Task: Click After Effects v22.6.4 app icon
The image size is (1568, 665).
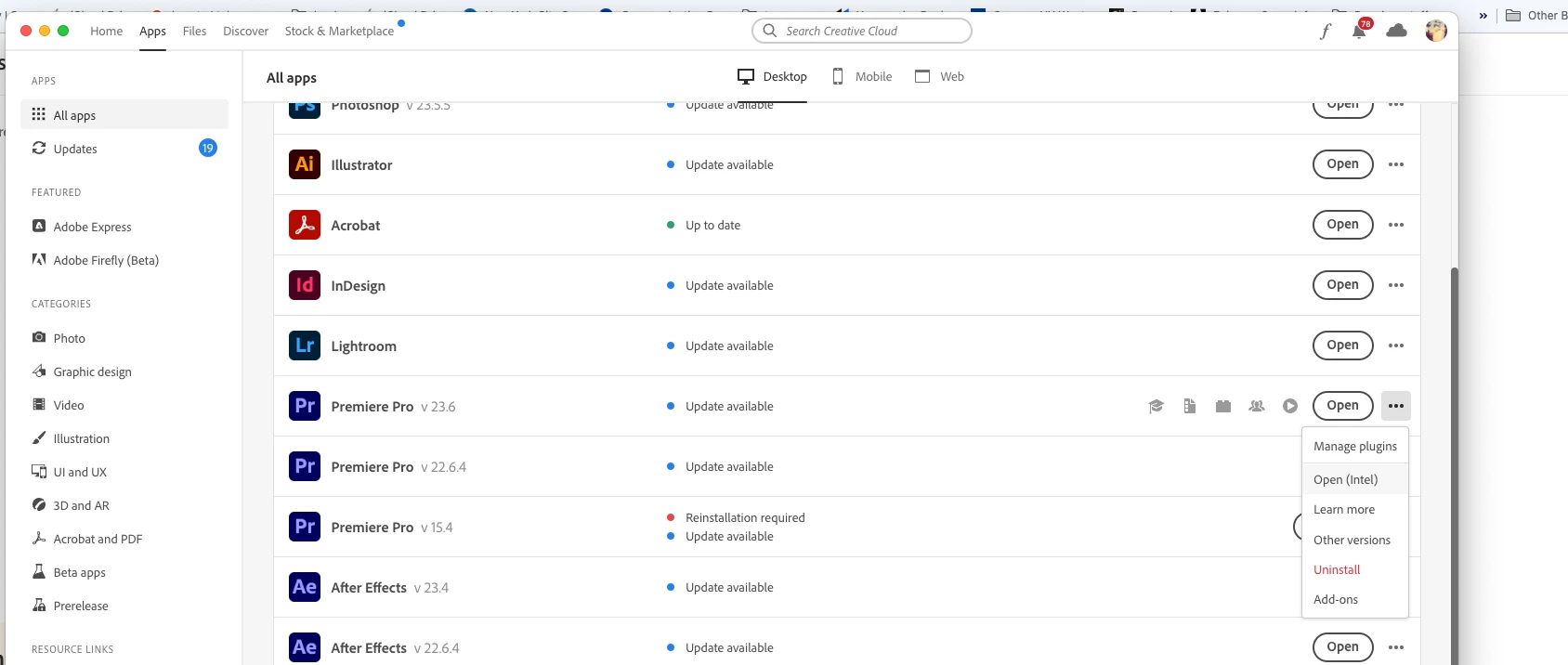Action: [305, 647]
